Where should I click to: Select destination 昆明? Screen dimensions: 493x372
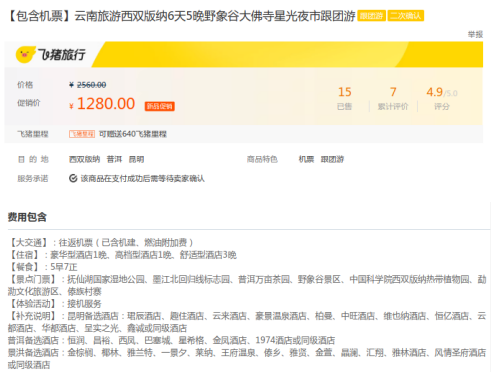(x=136, y=159)
